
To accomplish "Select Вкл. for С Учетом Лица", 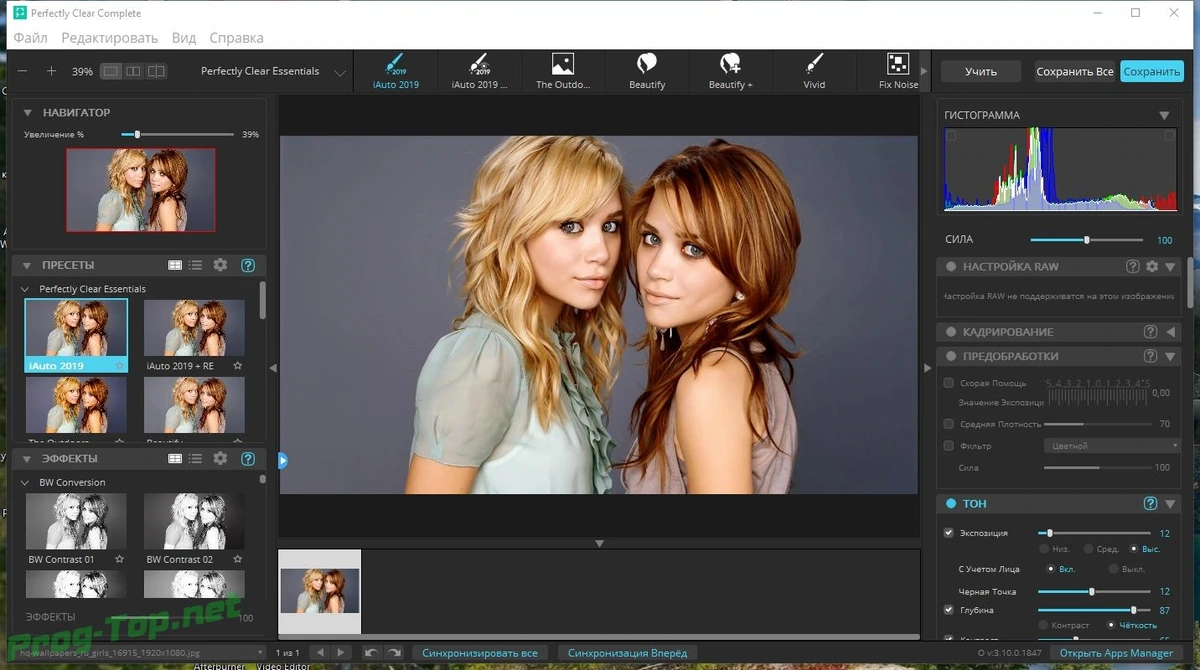I will (1051, 568).
